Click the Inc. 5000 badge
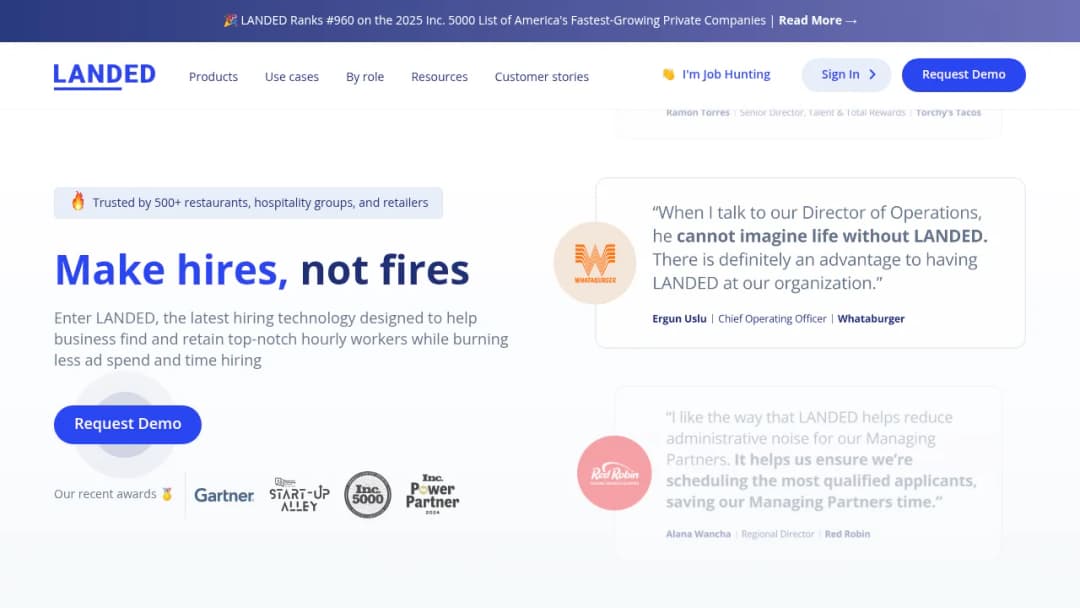This screenshot has width=1080, height=608. pos(368,494)
